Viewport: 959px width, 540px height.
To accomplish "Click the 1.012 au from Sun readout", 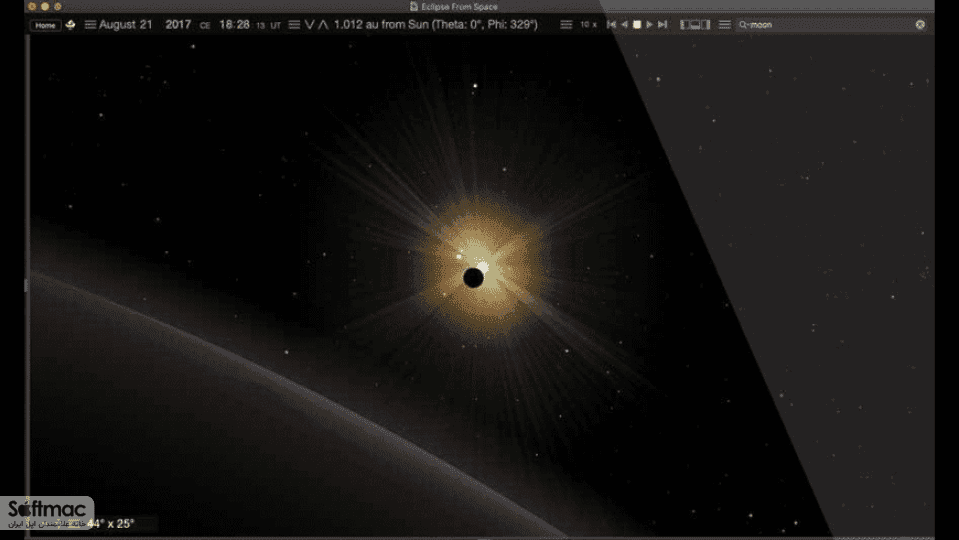I will (435, 25).
